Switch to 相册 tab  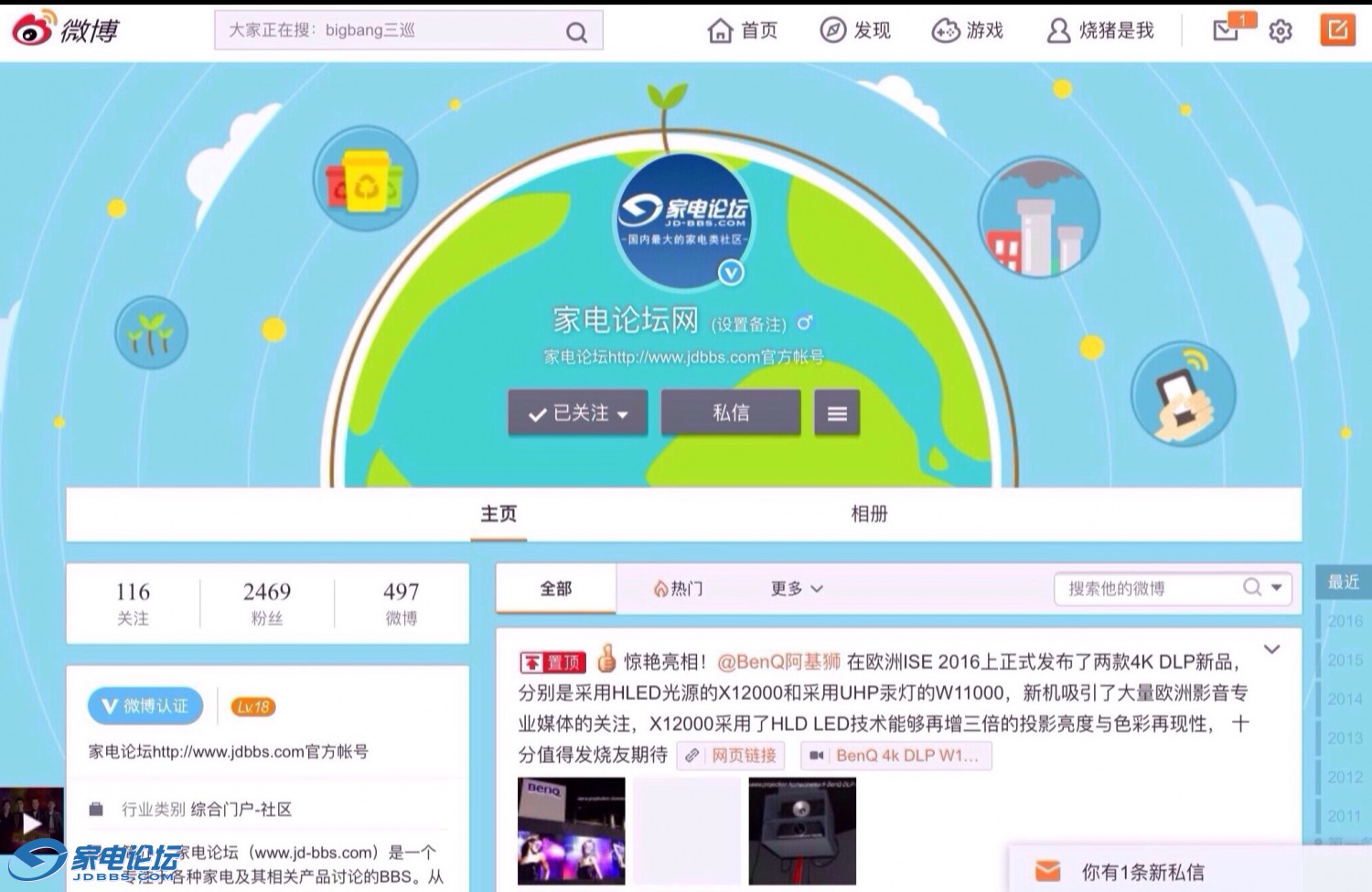[x=869, y=514]
